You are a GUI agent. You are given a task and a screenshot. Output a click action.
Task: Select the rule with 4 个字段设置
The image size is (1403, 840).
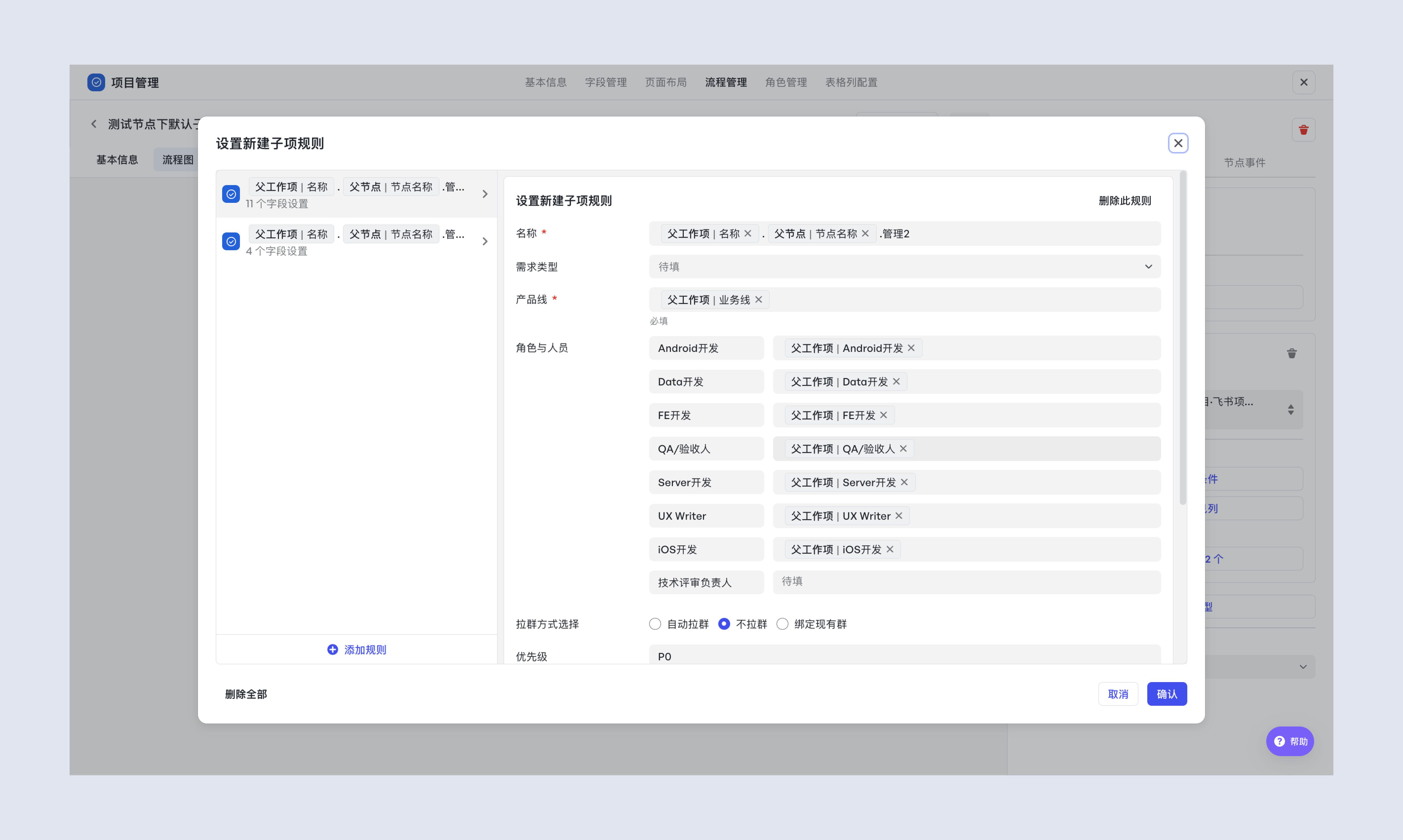pyautogui.click(x=357, y=242)
